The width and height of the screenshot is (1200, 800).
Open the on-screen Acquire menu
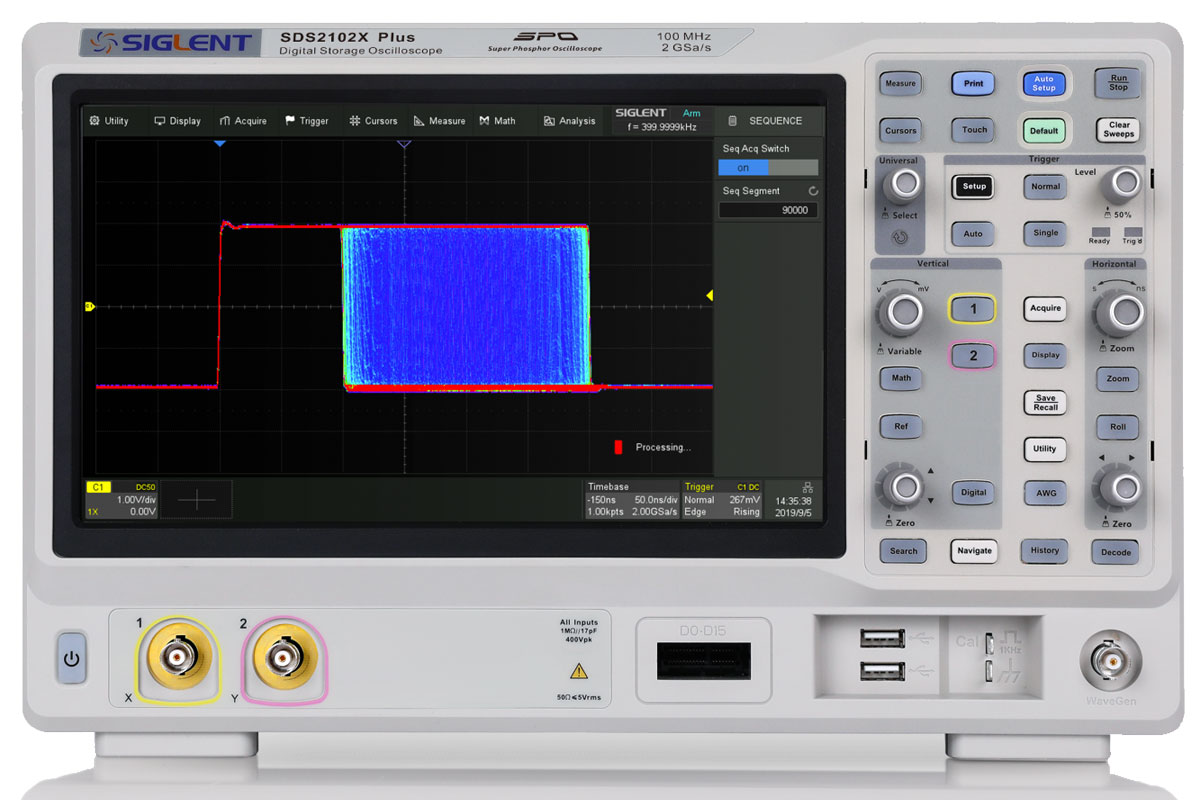(243, 121)
